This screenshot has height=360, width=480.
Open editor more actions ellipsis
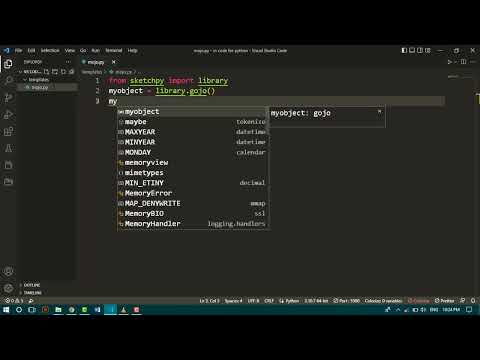473,62
